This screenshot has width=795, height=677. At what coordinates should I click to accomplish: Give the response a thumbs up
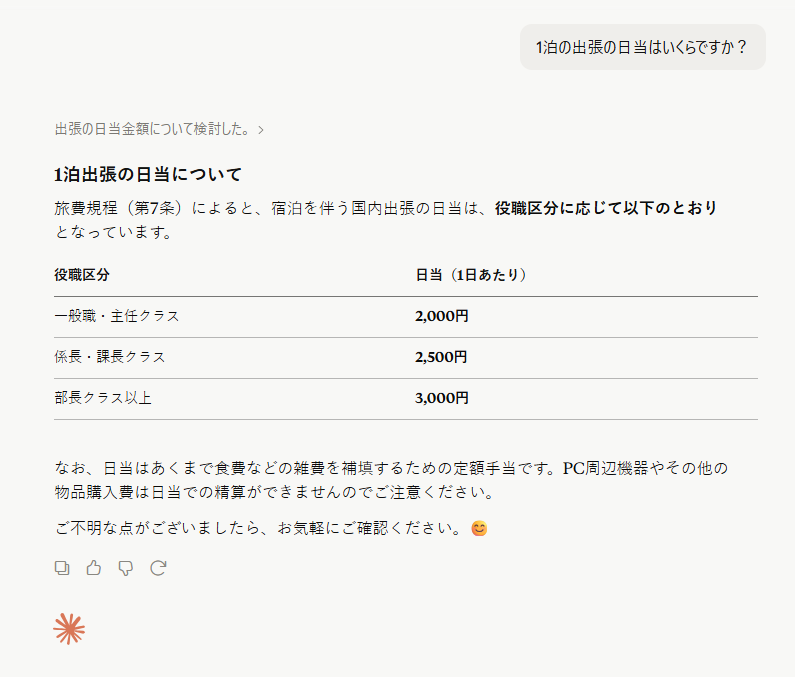pos(94,568)
